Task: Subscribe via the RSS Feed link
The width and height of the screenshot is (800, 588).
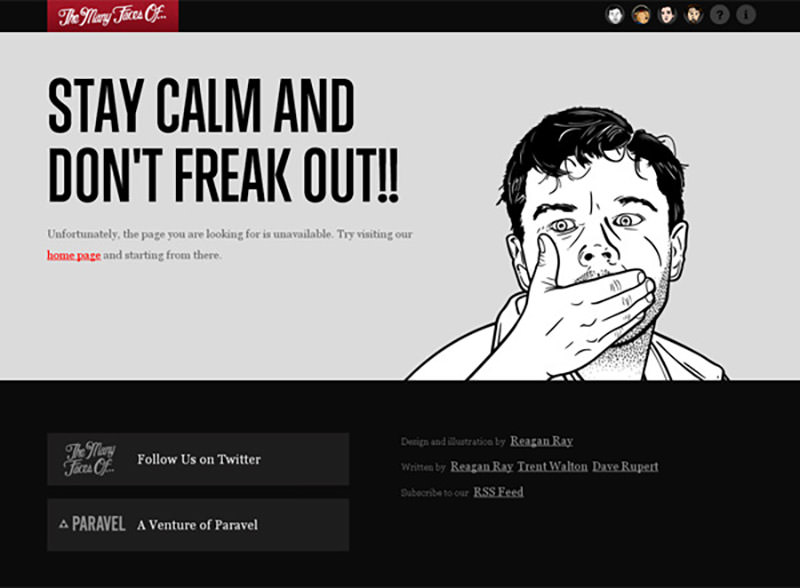Action: [498, 492]
